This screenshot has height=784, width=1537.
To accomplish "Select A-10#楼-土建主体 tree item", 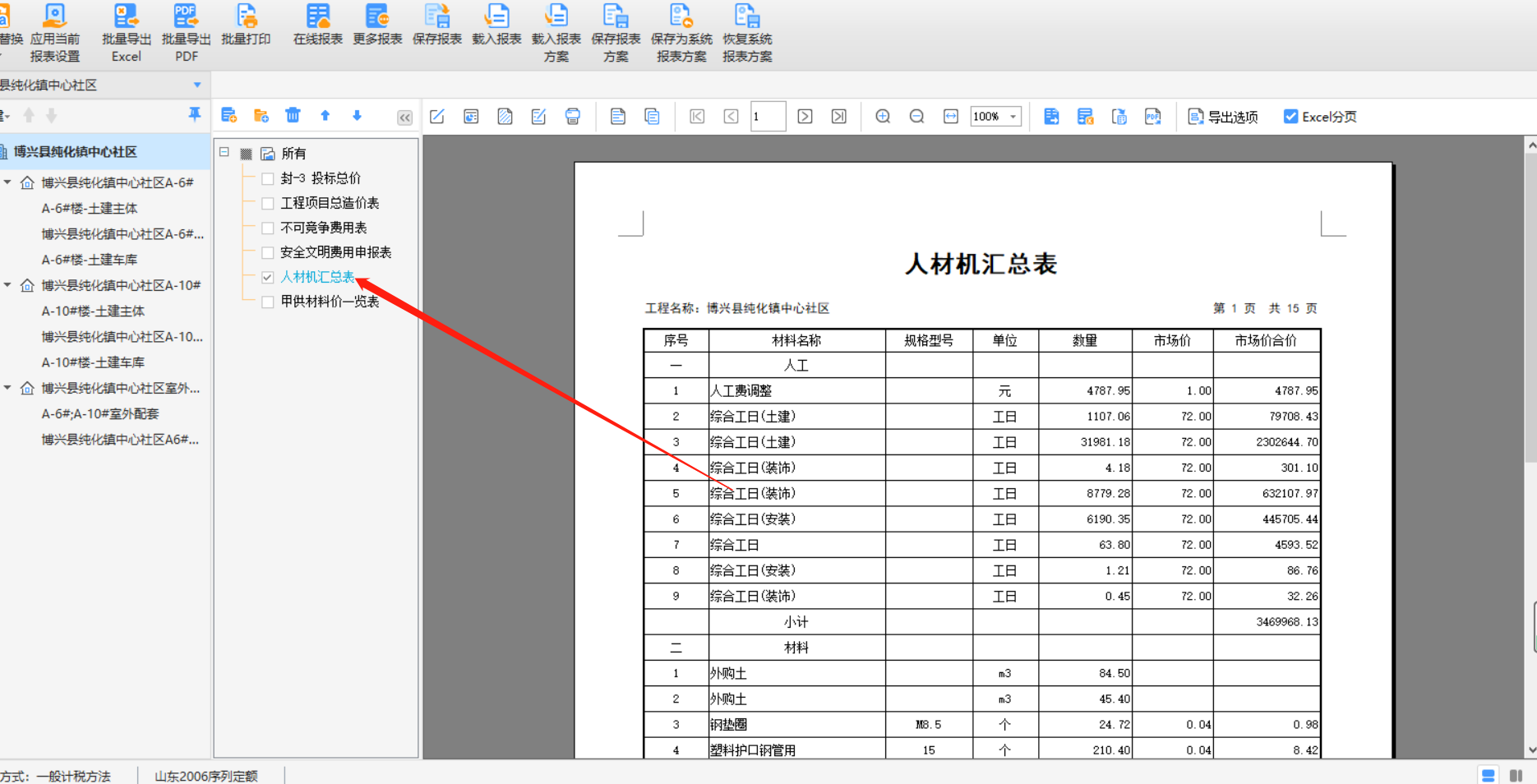I will [x=93, y=311].
